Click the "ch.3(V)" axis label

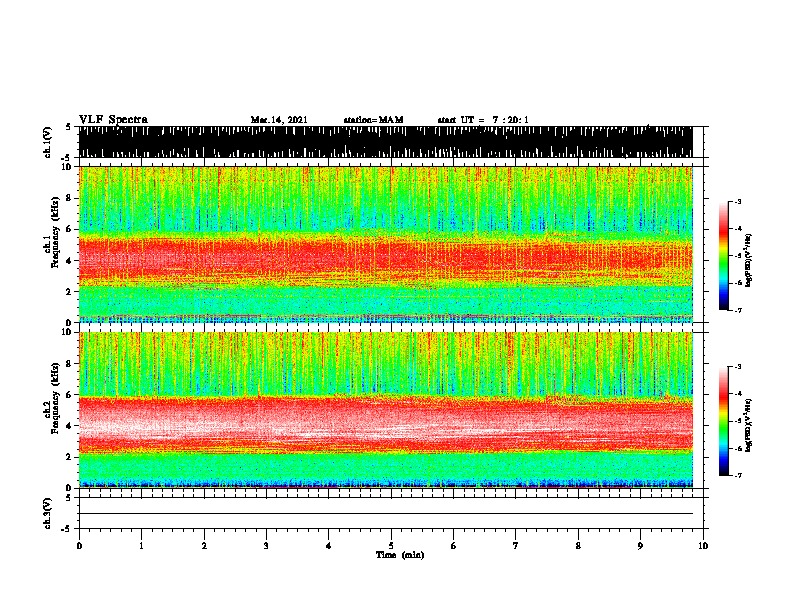point(48,513)
